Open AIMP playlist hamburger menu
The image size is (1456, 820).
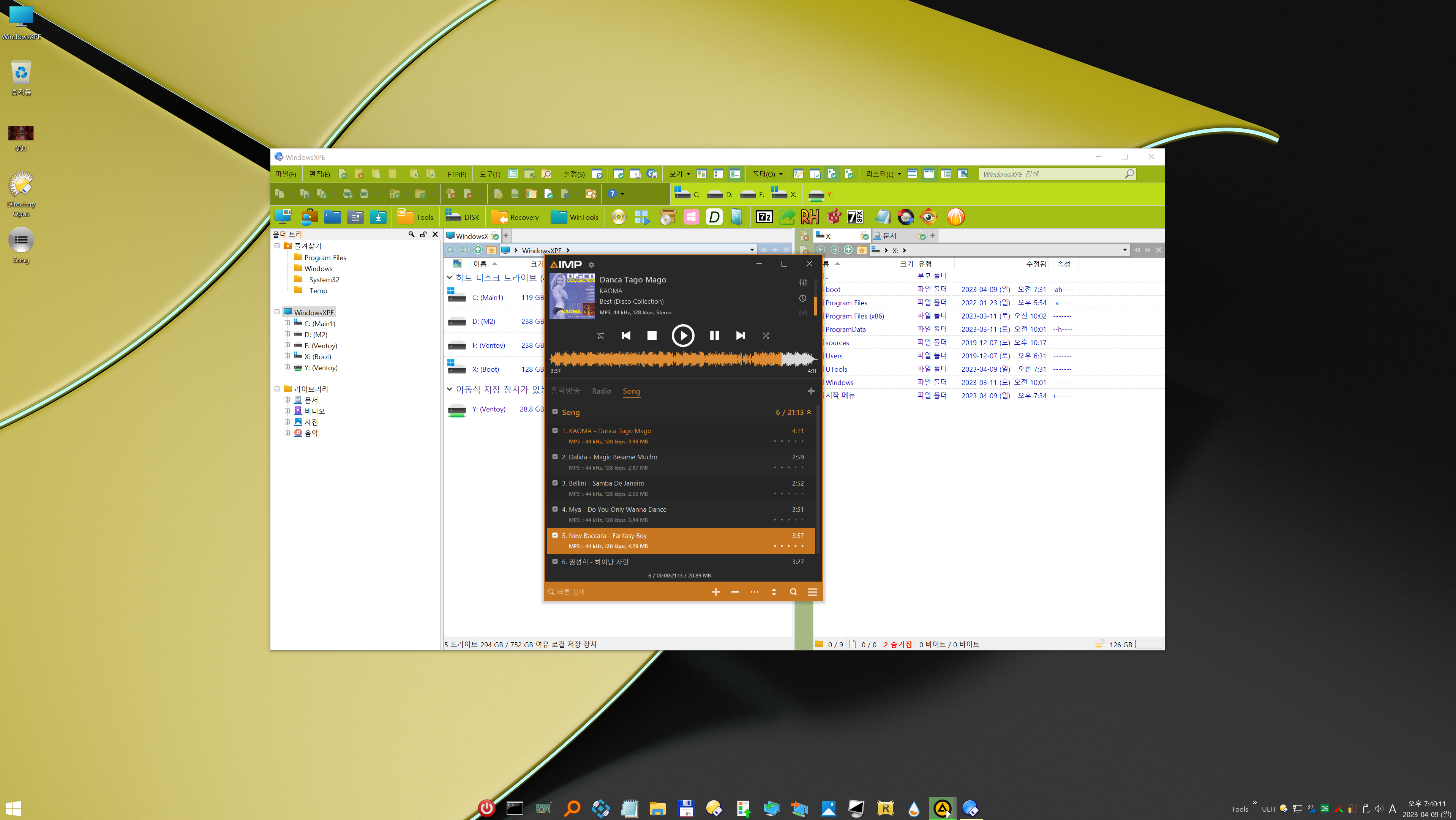click(x=812, y=592)
